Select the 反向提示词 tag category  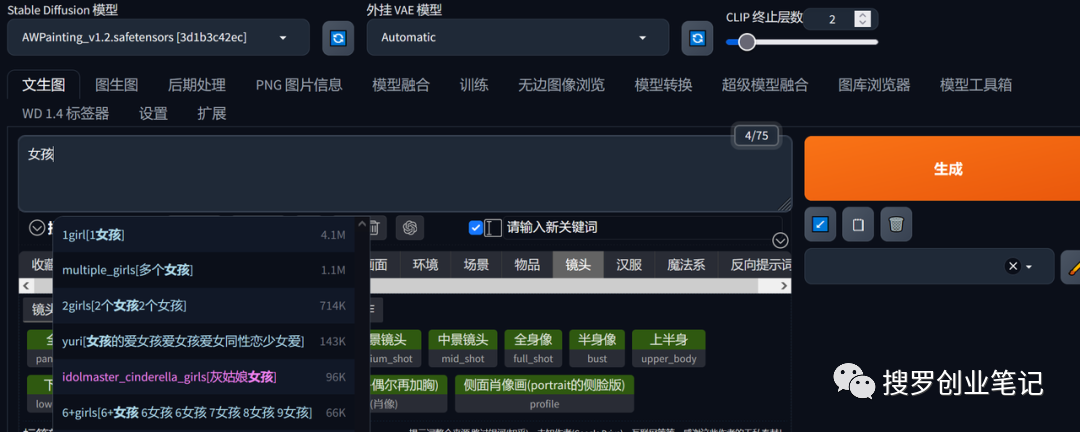[x=754, y=265]
